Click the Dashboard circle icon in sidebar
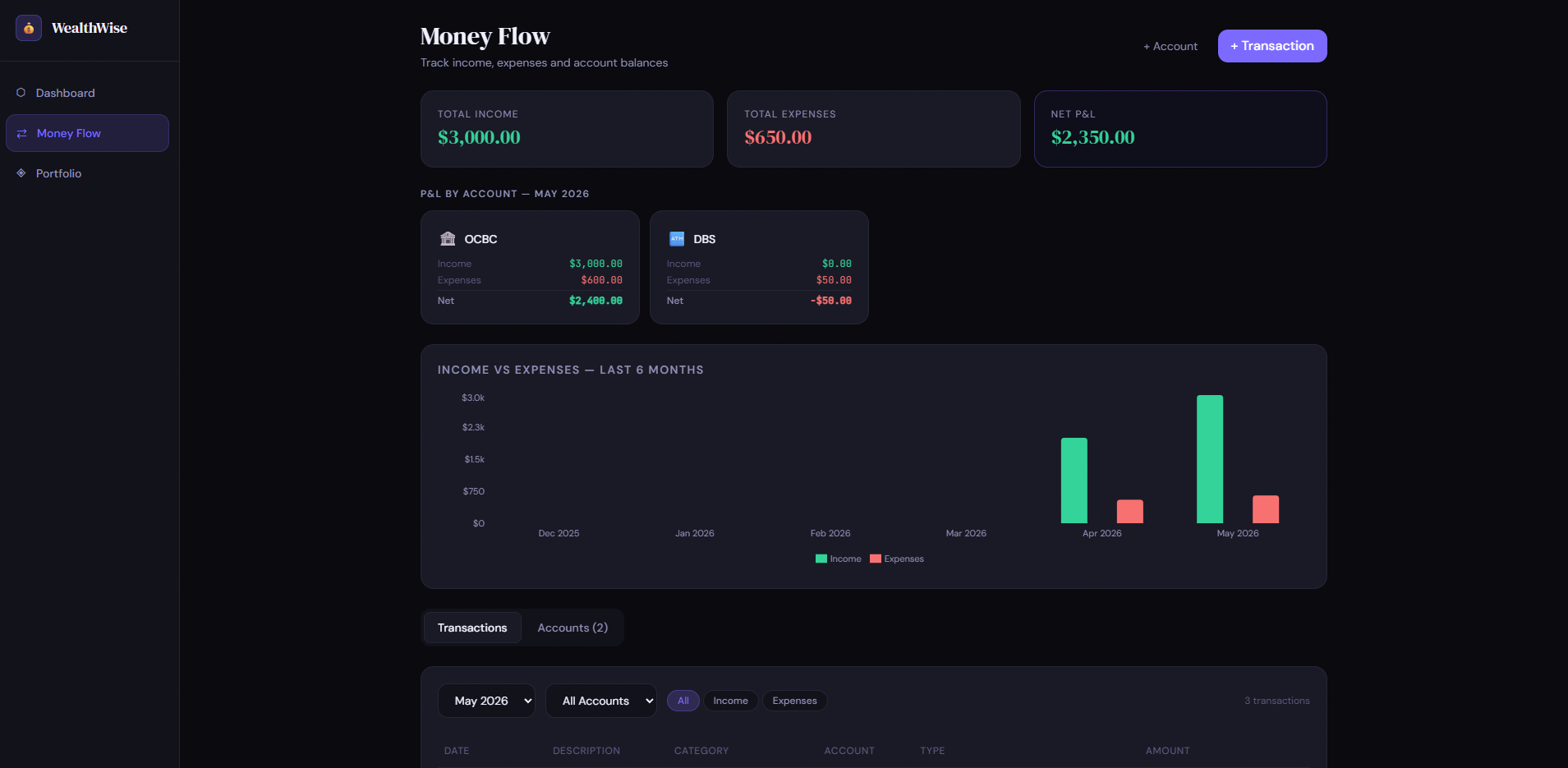This screenshot has height=768, width=1568. pos(21,93)
